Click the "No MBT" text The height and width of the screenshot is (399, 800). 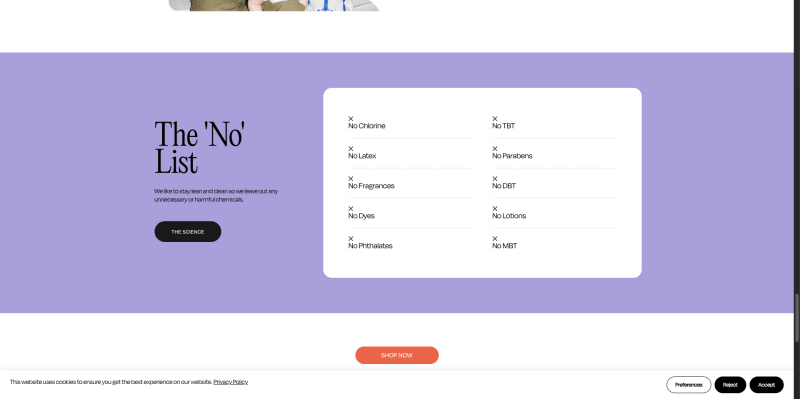[x=505, y=246]
